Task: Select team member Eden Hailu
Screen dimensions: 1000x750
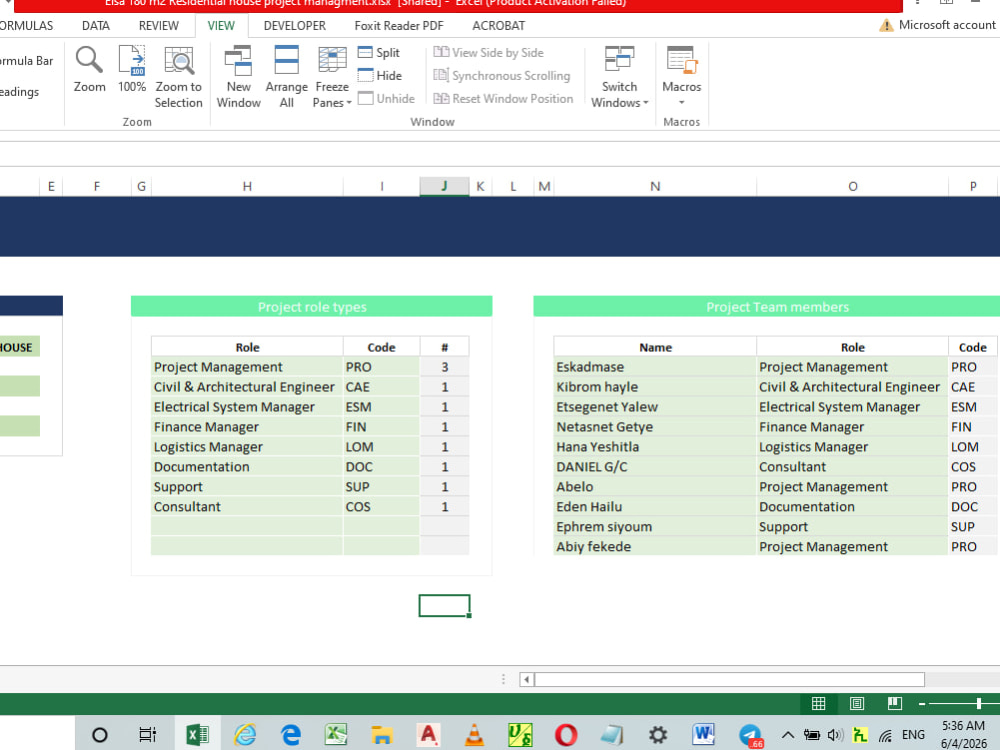Action: 655,506
